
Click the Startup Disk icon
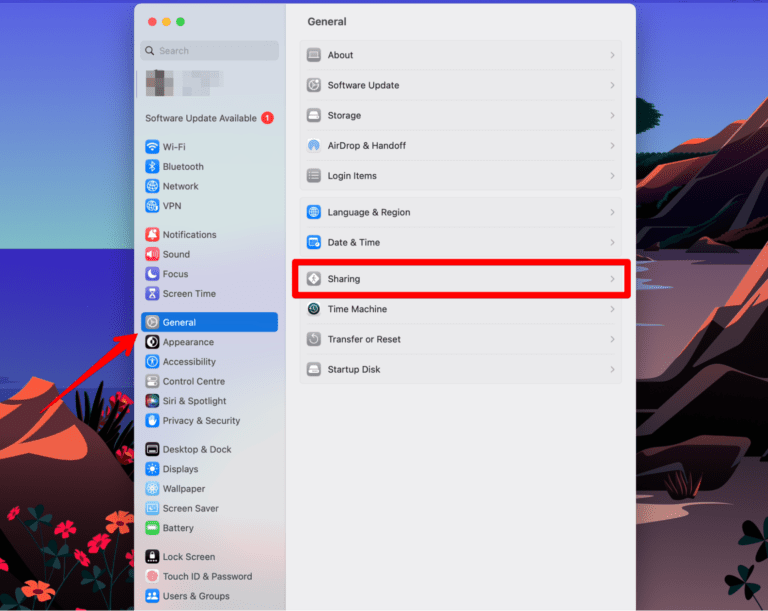pos(313,369)
